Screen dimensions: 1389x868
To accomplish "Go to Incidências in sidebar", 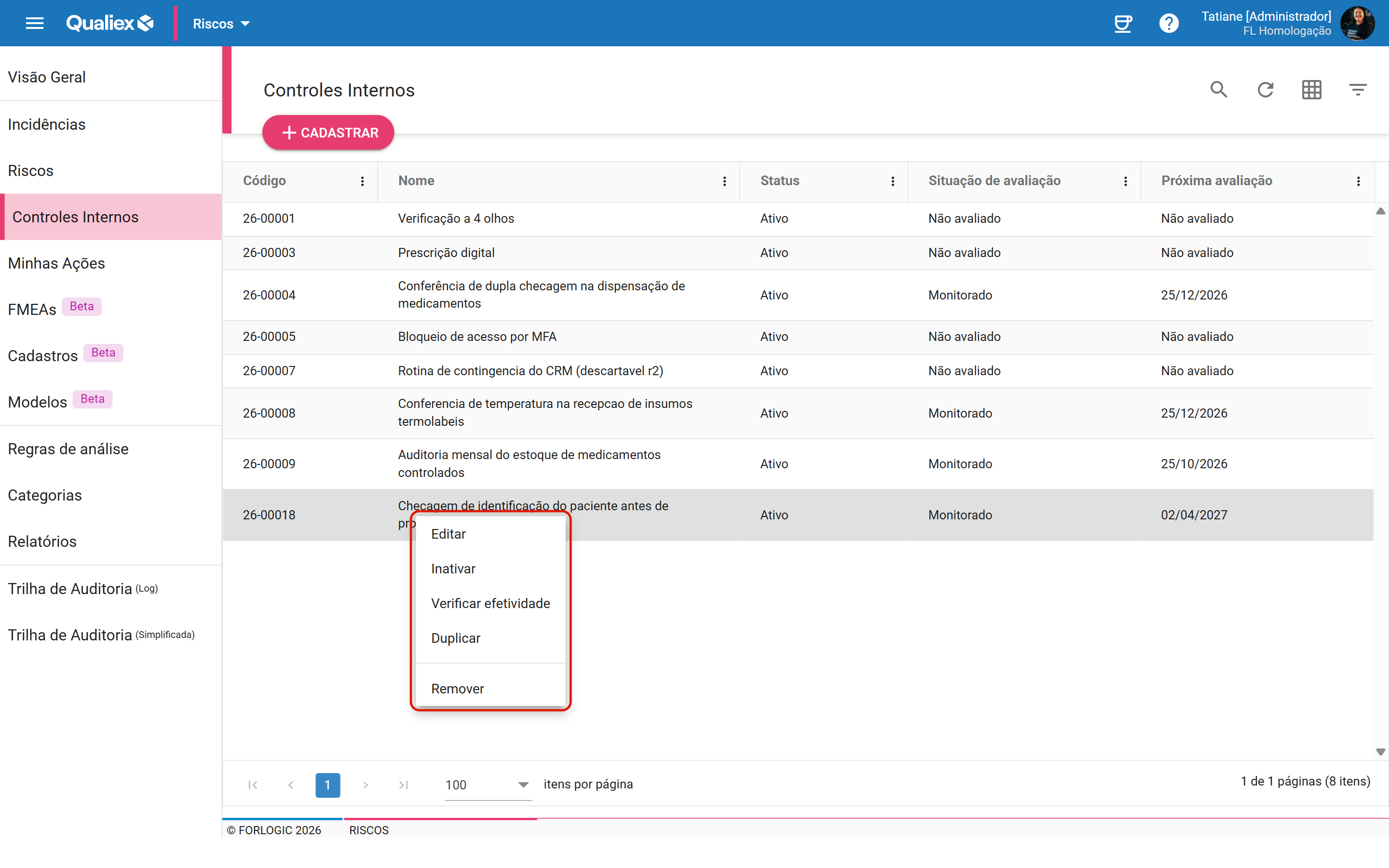I will pos(111,124).
